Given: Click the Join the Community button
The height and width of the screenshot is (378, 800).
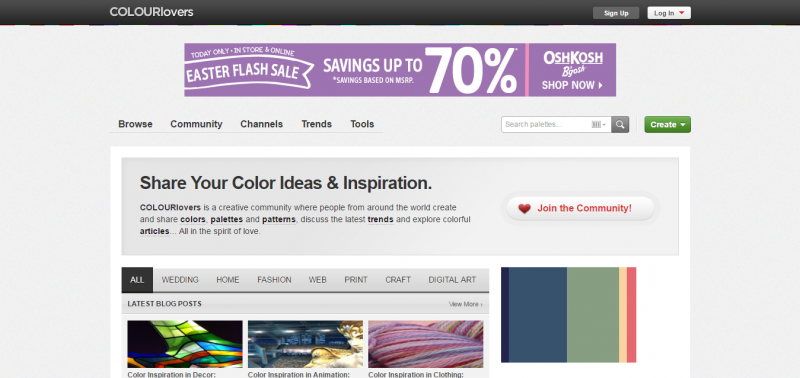Looking at the screenshot, I should coord(580,208).
